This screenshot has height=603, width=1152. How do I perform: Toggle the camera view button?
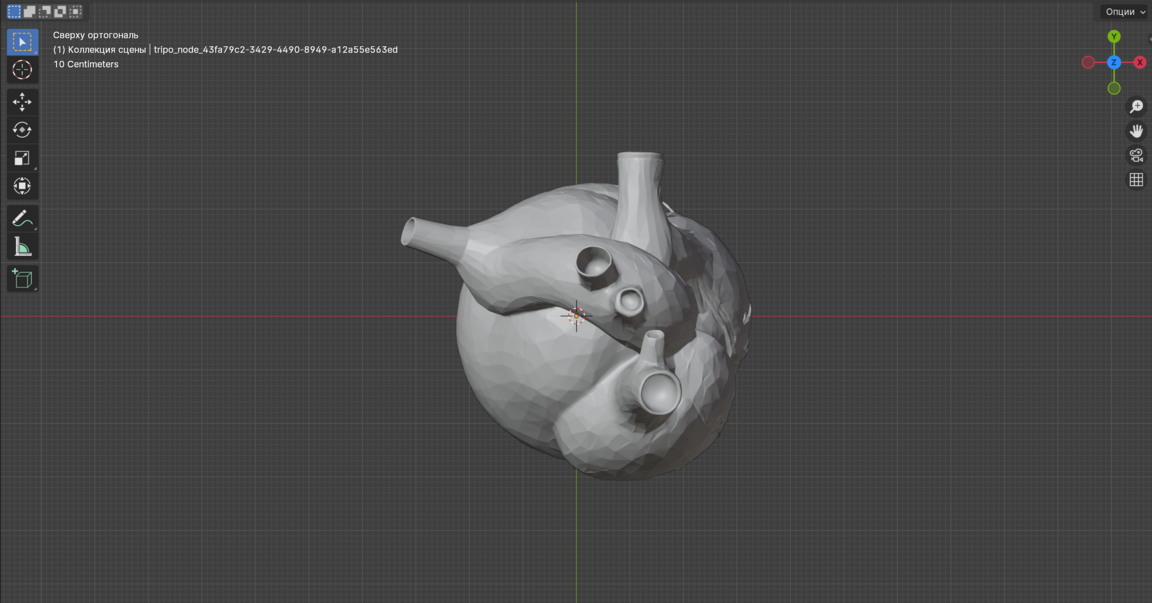point(1136,155)
